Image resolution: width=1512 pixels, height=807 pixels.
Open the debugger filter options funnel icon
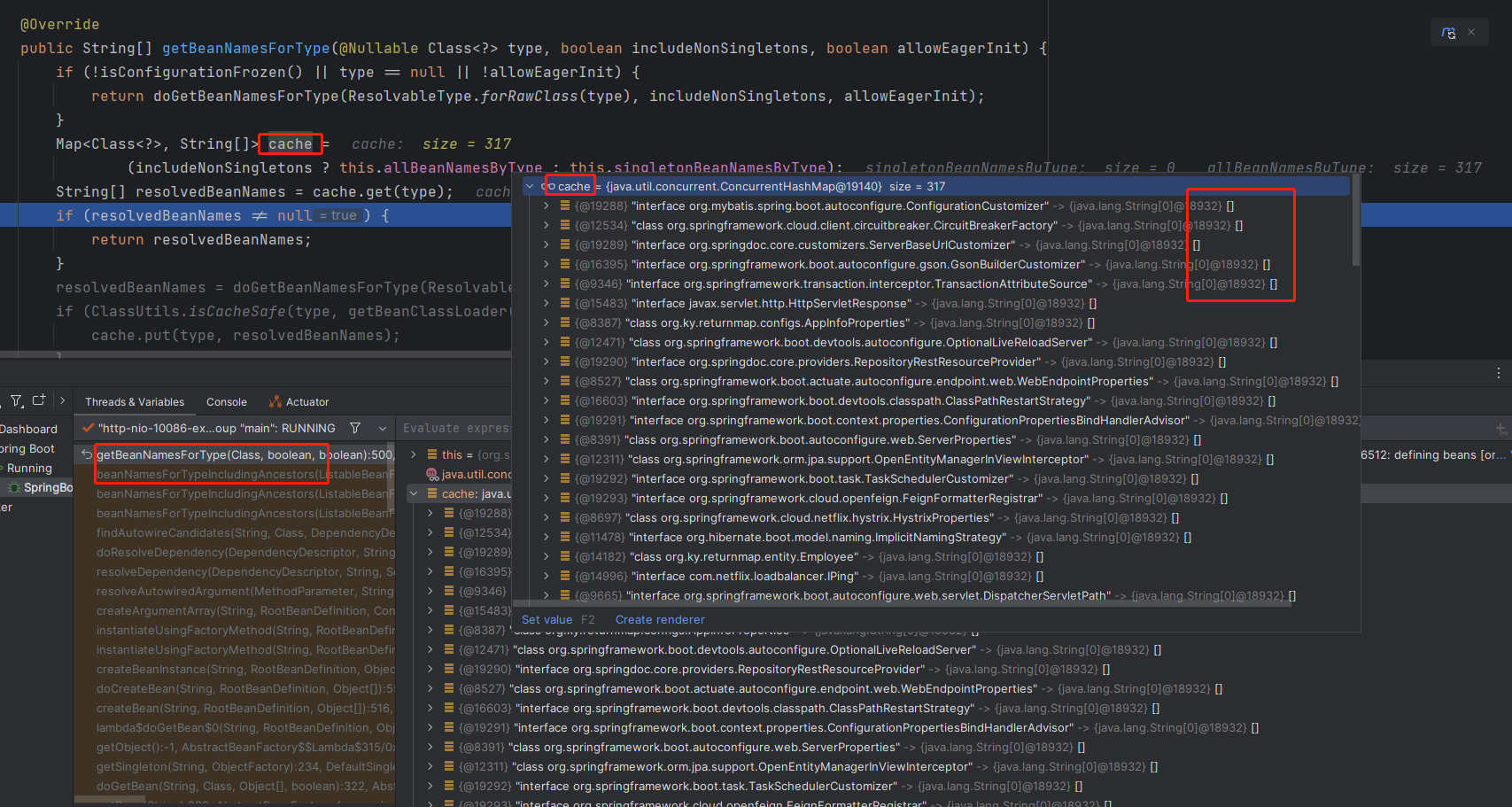coord(16,401)
